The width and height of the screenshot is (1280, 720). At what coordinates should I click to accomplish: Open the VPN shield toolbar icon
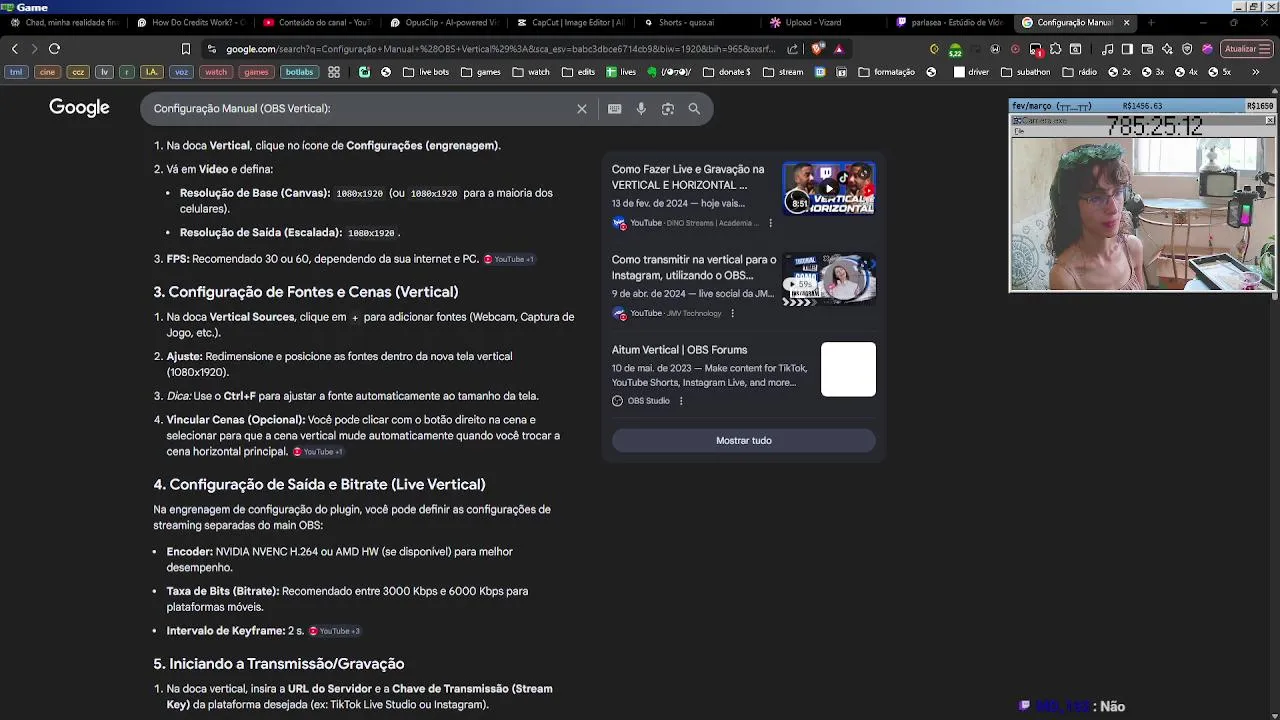tap(1187, 48)
